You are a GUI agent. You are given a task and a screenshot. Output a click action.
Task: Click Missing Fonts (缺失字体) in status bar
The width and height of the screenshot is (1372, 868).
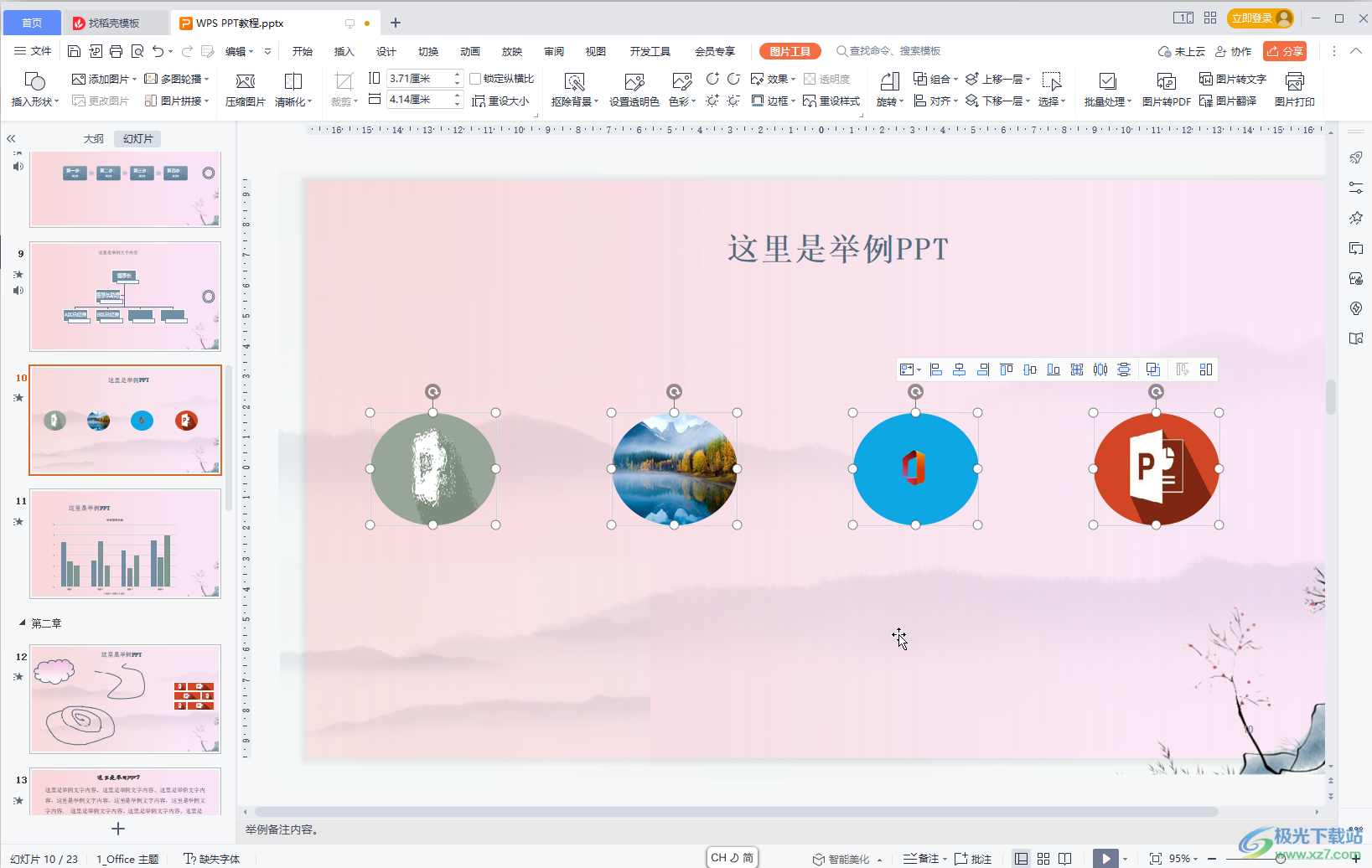click(x=212, y=859)
